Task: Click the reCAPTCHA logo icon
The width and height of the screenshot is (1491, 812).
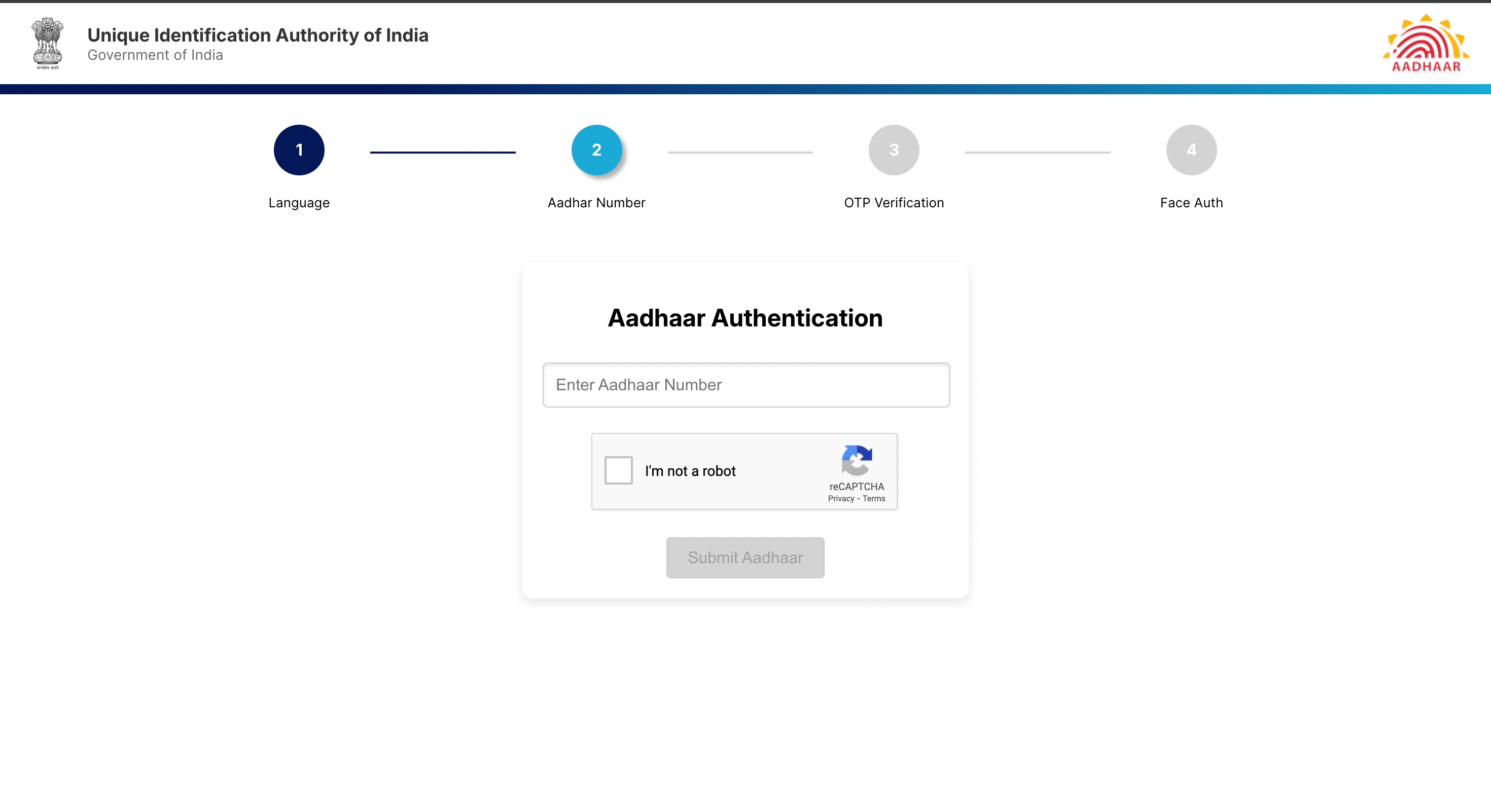Action: click(x=857, y=460)
